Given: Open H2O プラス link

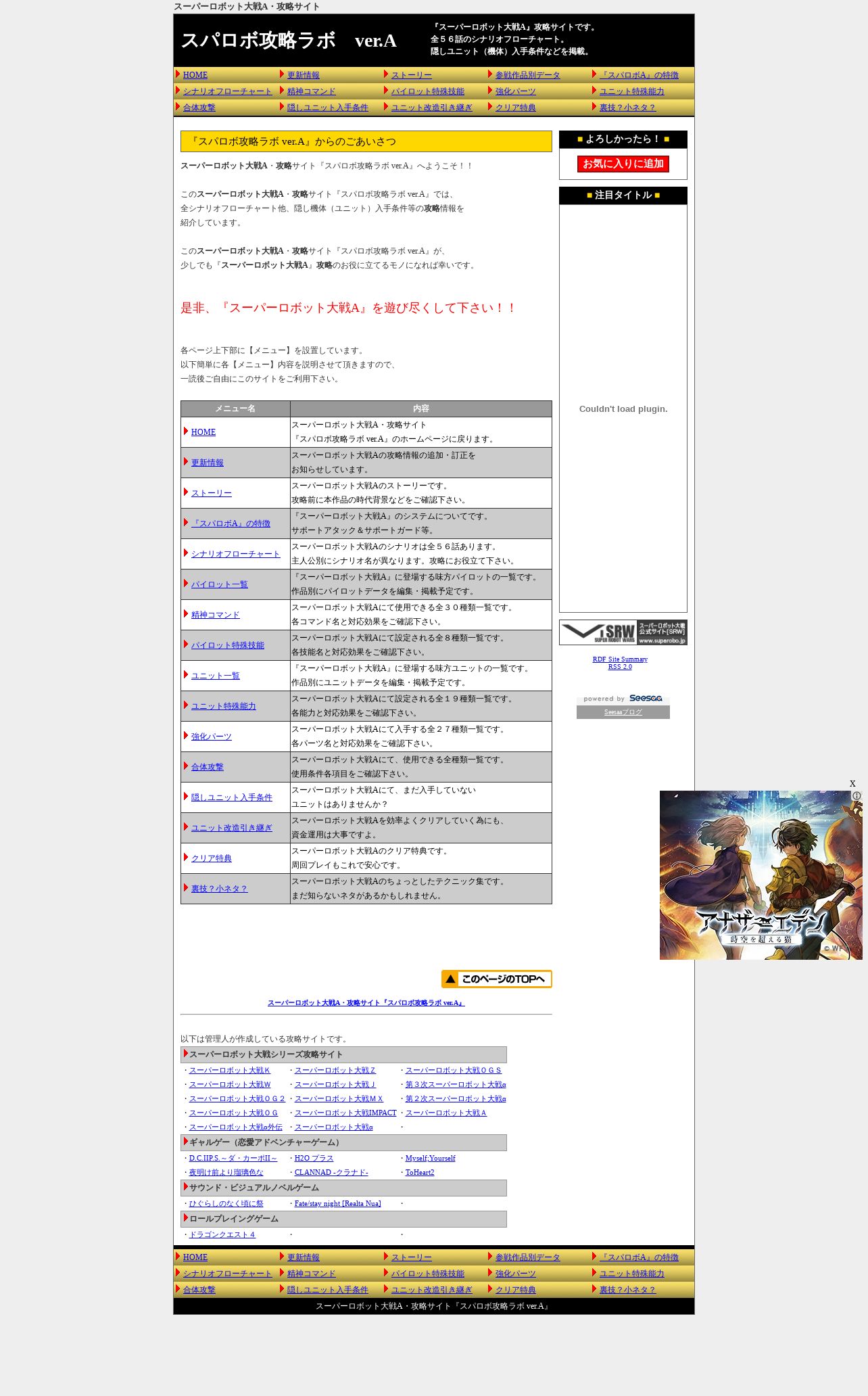Looking at the screenshot, I should click(x=314, y=1158).
